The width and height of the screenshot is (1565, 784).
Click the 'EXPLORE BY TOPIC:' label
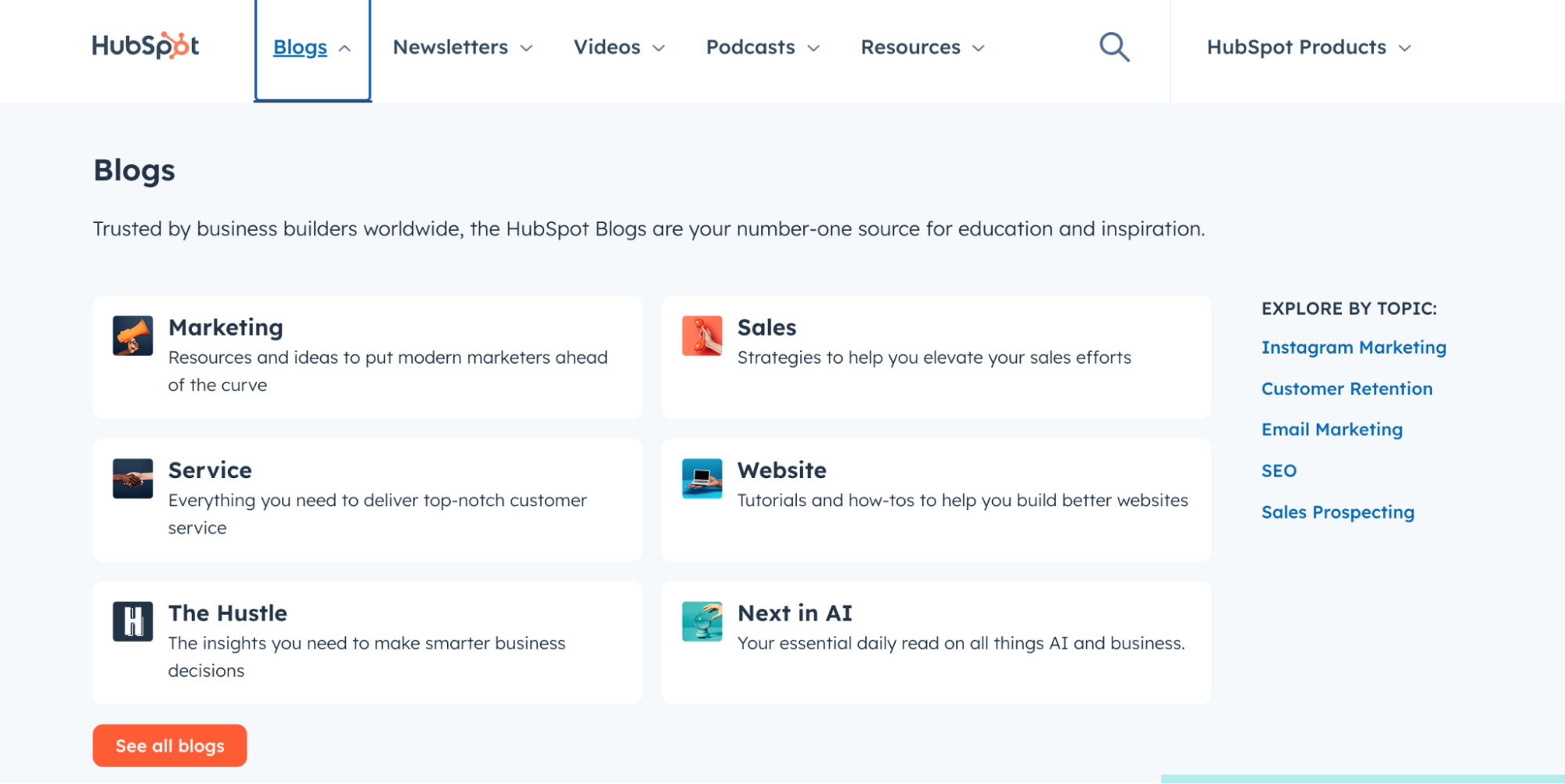click(1349, 309)
